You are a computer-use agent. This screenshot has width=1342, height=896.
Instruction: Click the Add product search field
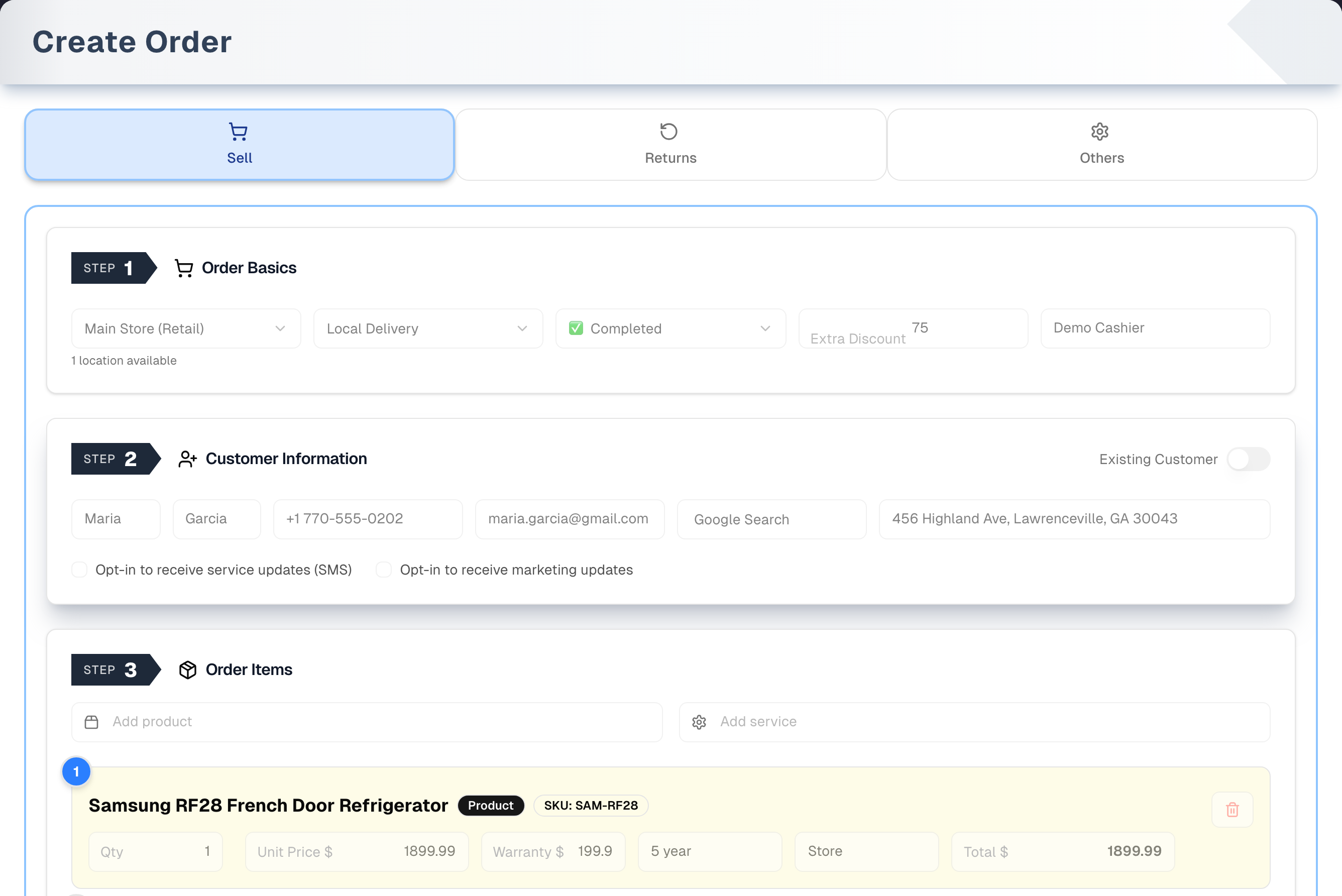click(x=367, y=722)
